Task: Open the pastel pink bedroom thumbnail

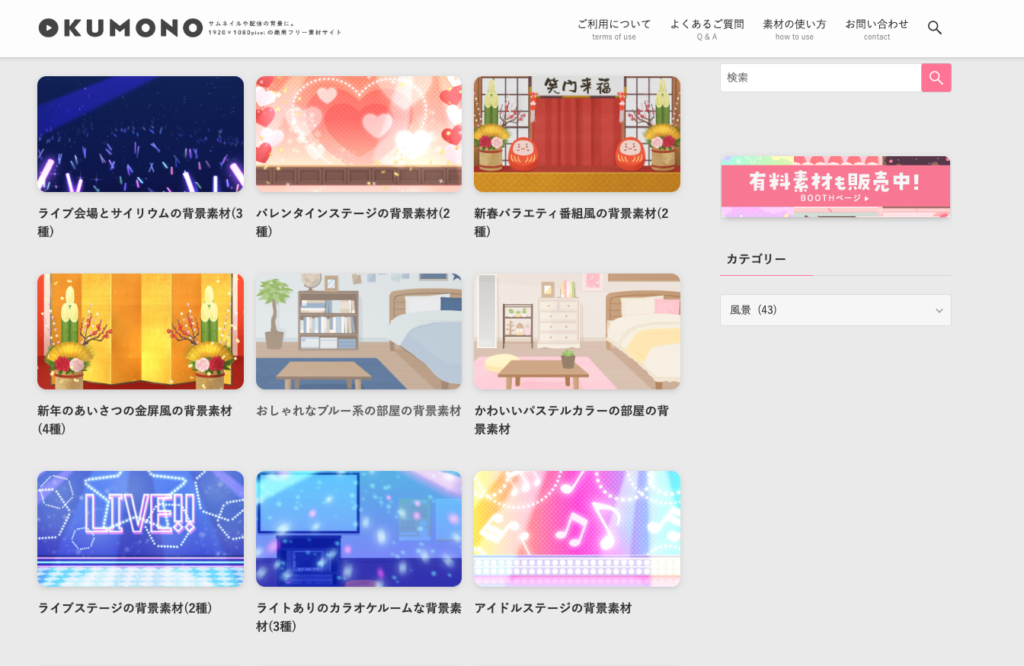Action: [x=577, y=332]
